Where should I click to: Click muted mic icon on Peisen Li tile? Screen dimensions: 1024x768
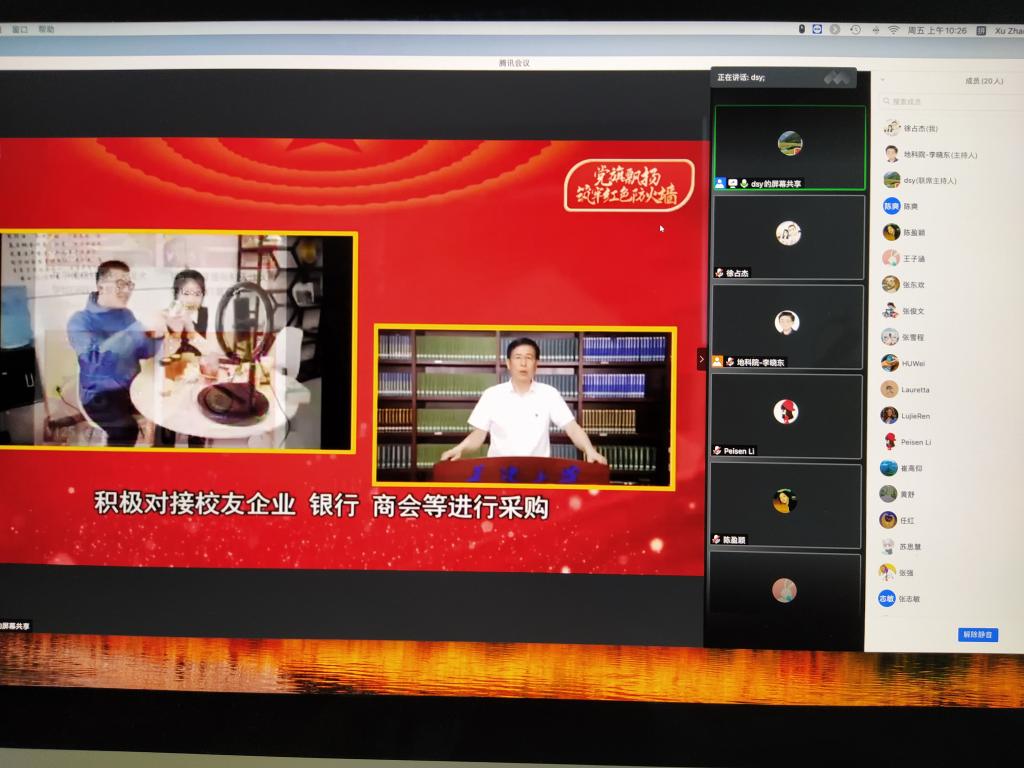pos(718,451)
